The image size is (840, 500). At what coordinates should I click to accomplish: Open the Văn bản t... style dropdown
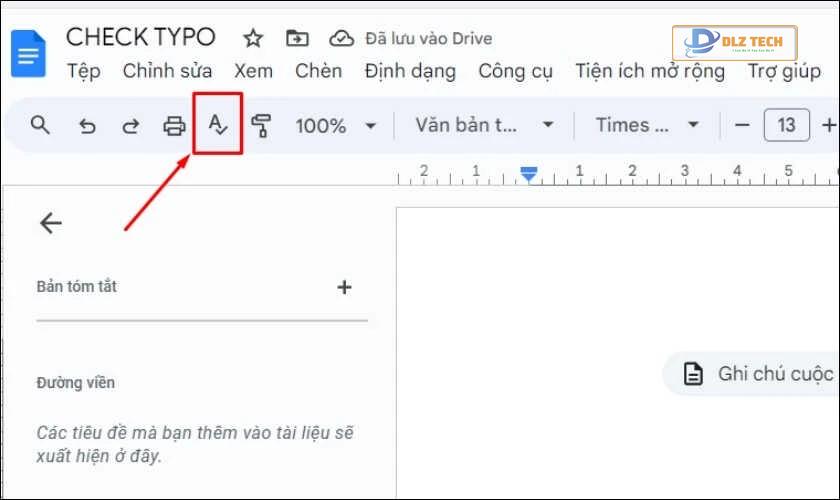(x=484, y=125)
